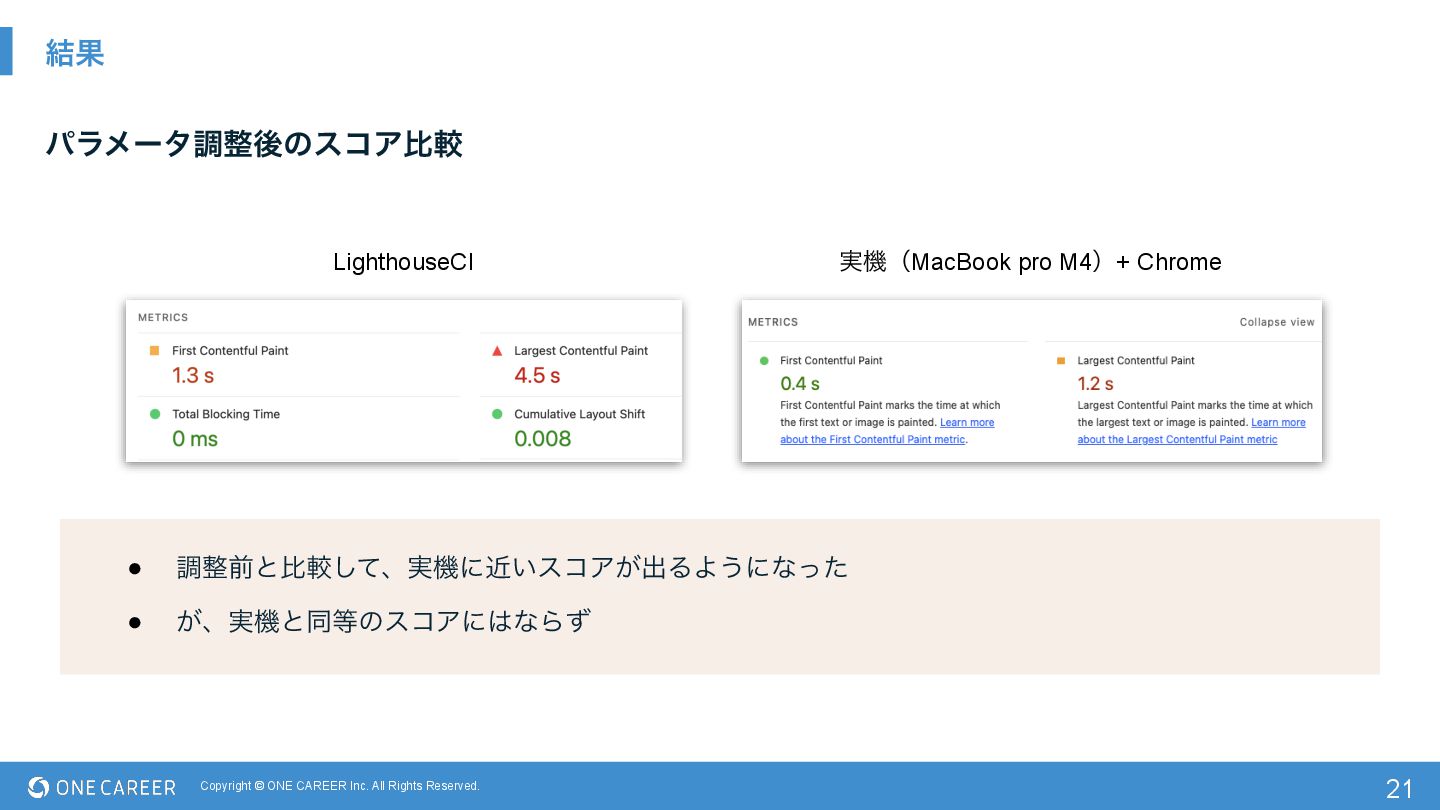Click the green circle icon beside Cumulative Layout Shift
Viewport: 1440px width, 810px height.
pos(497,414)
